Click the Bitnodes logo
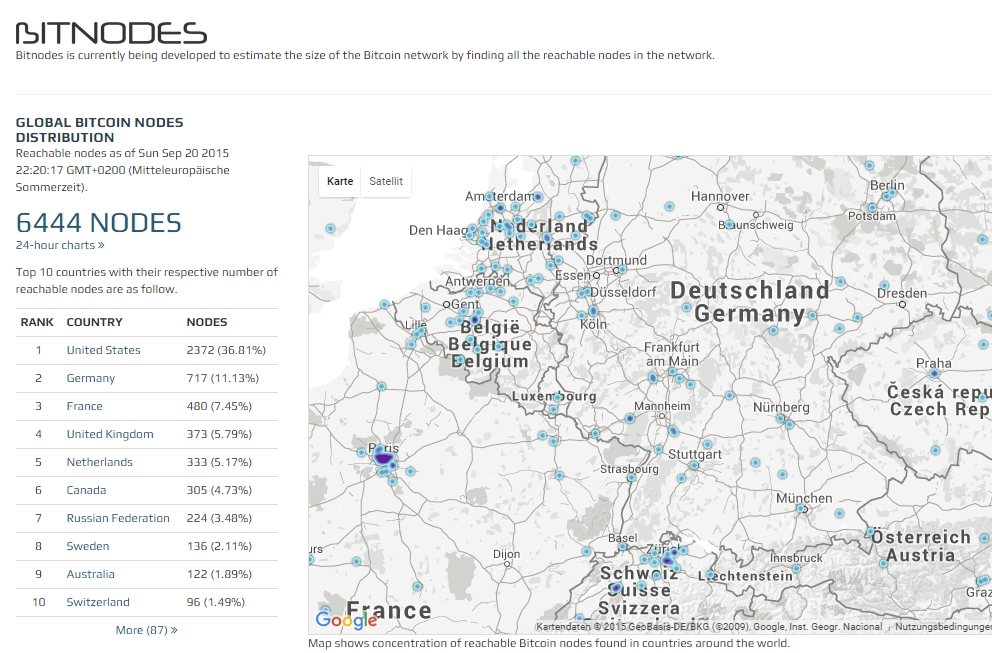Image resolution: width=992 pixels, height=653 pixels. 111,33
